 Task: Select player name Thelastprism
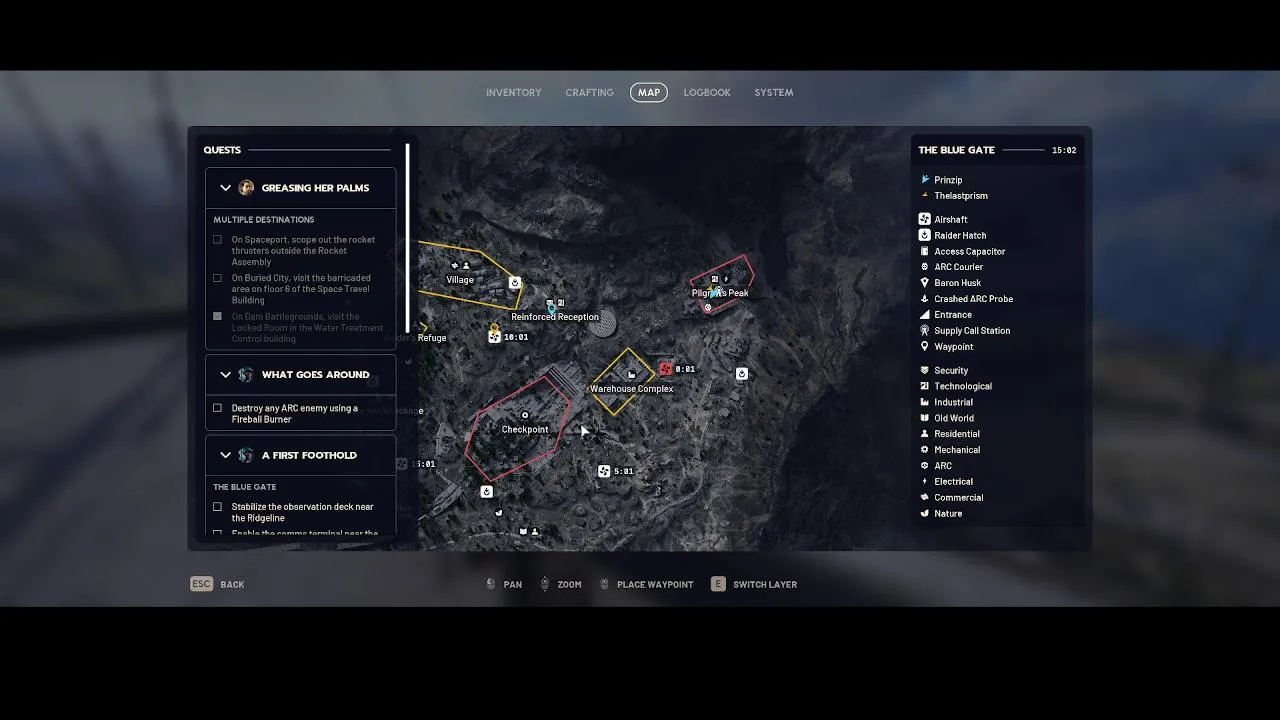coord(961,196)
